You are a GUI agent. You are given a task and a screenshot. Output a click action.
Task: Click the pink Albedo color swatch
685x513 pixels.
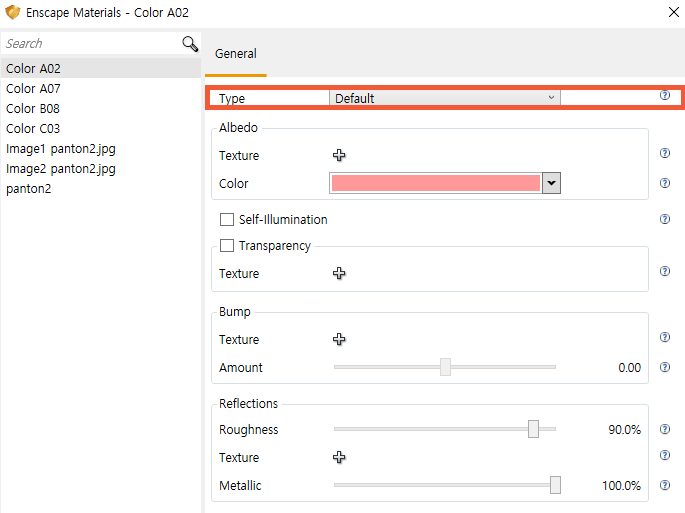(x=434, y=183)
